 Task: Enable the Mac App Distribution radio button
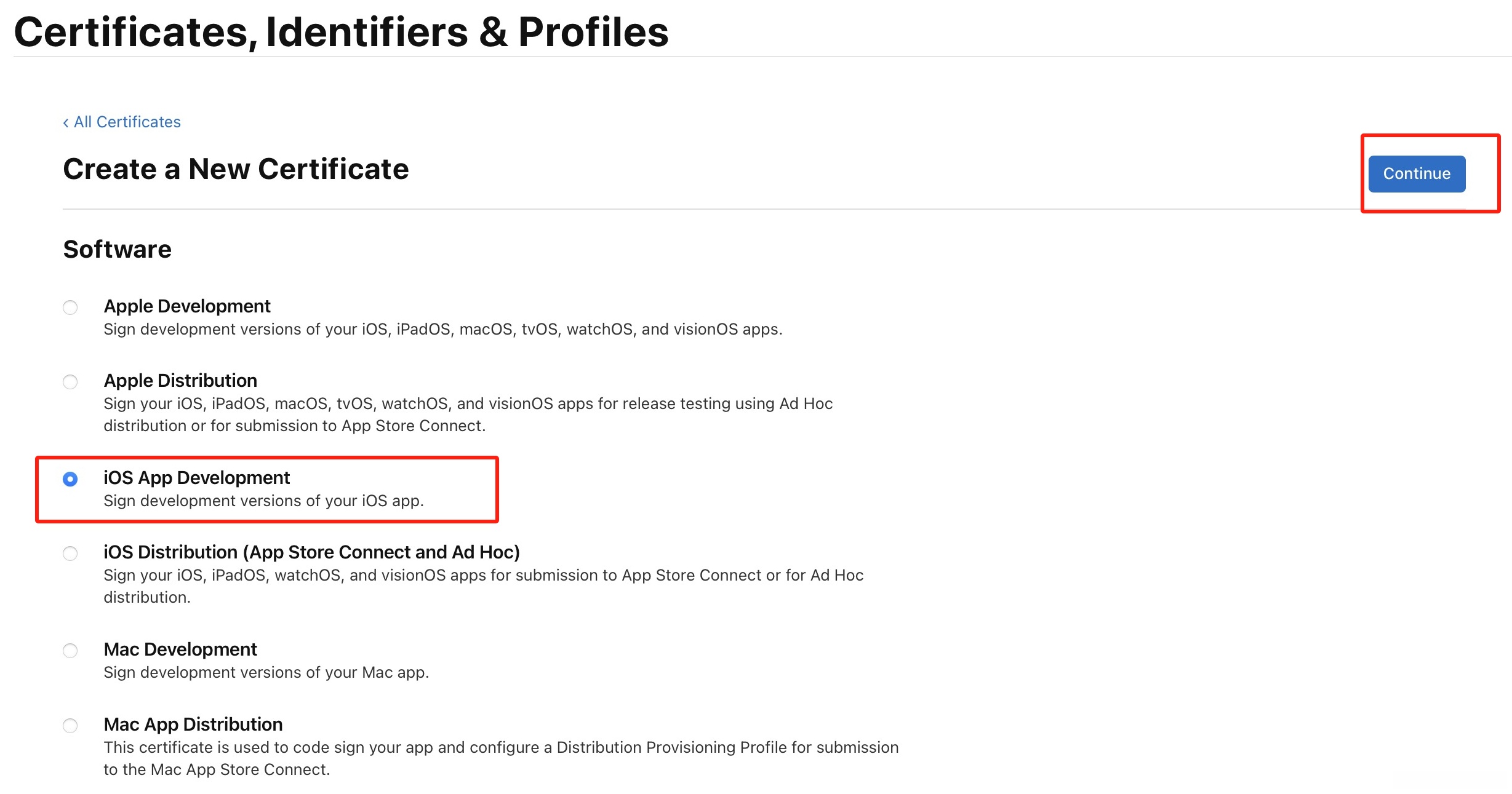pos(70,726)
